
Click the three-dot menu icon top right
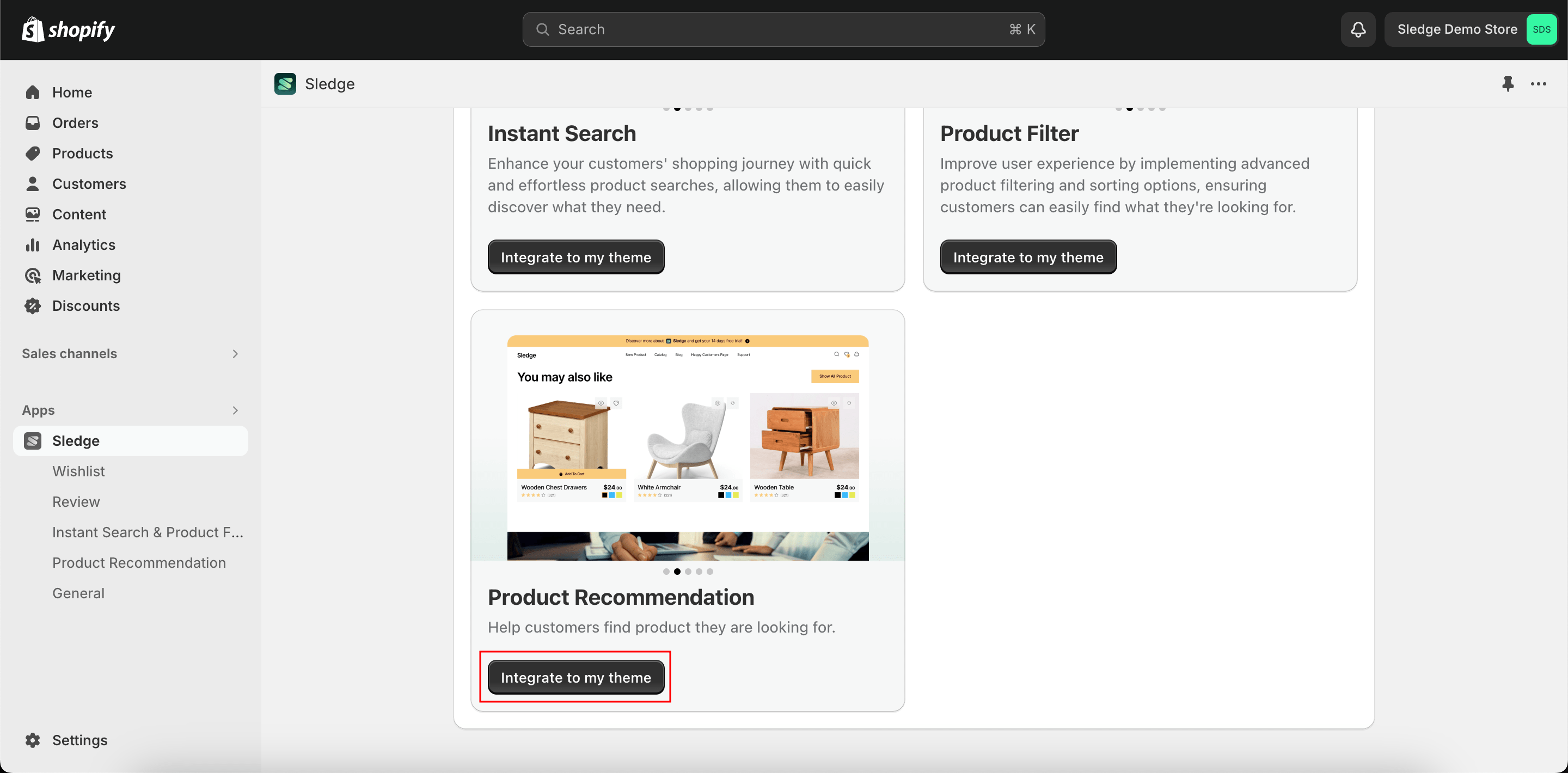(x=1540, y=84)
